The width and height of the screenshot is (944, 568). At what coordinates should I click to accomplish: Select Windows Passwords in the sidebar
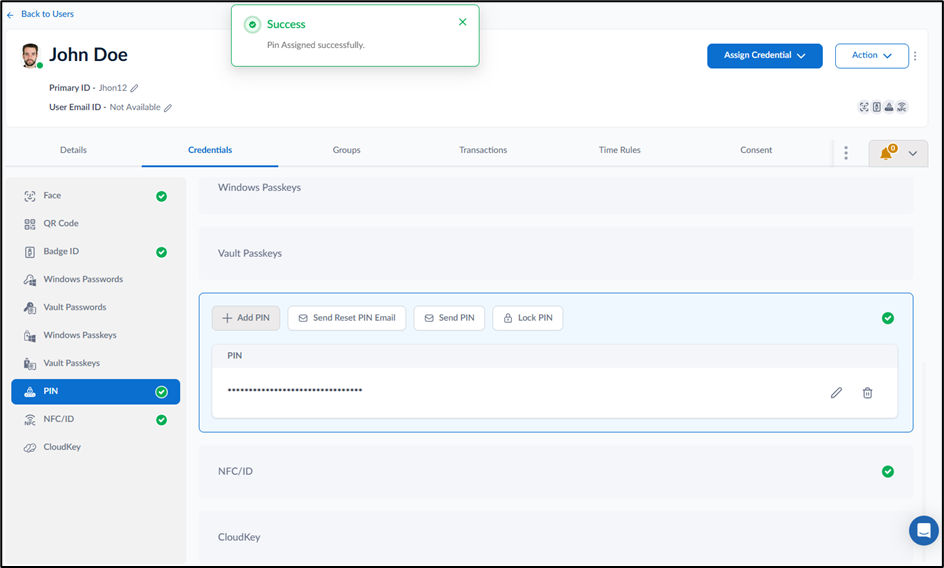point(96,279)
